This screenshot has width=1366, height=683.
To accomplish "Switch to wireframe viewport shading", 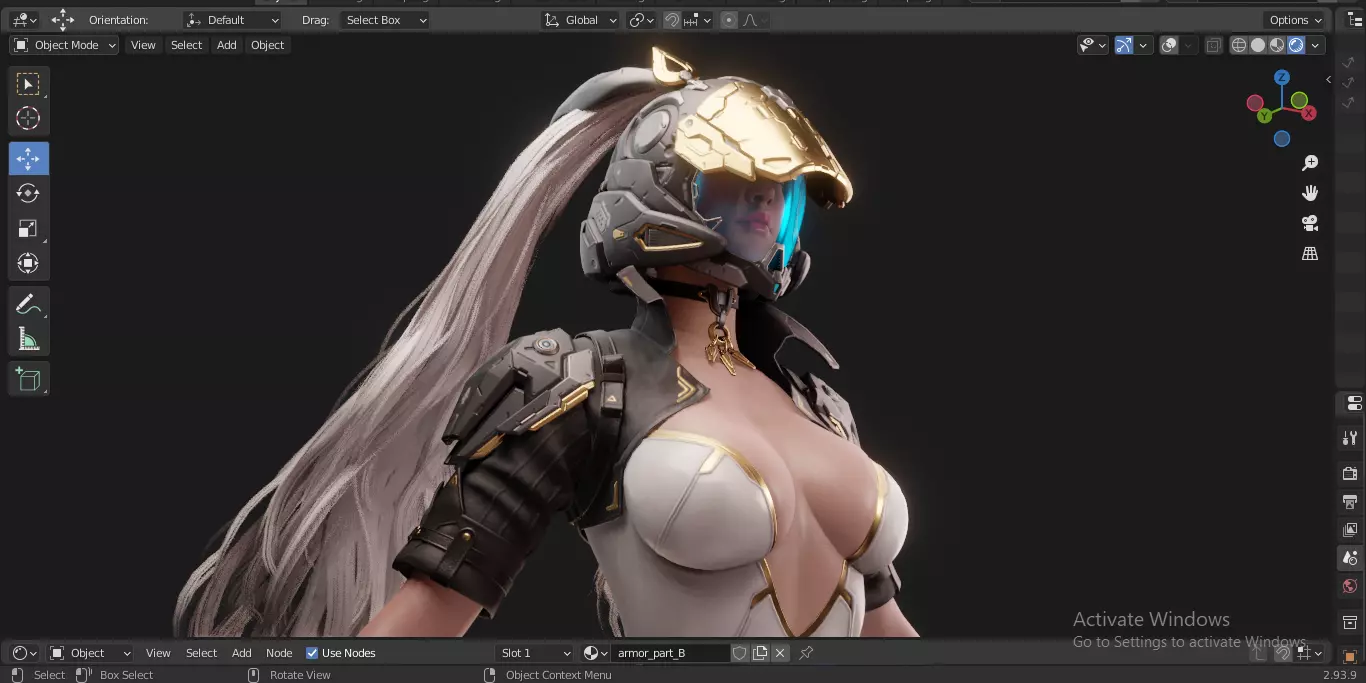I will tap(1239, 45).
